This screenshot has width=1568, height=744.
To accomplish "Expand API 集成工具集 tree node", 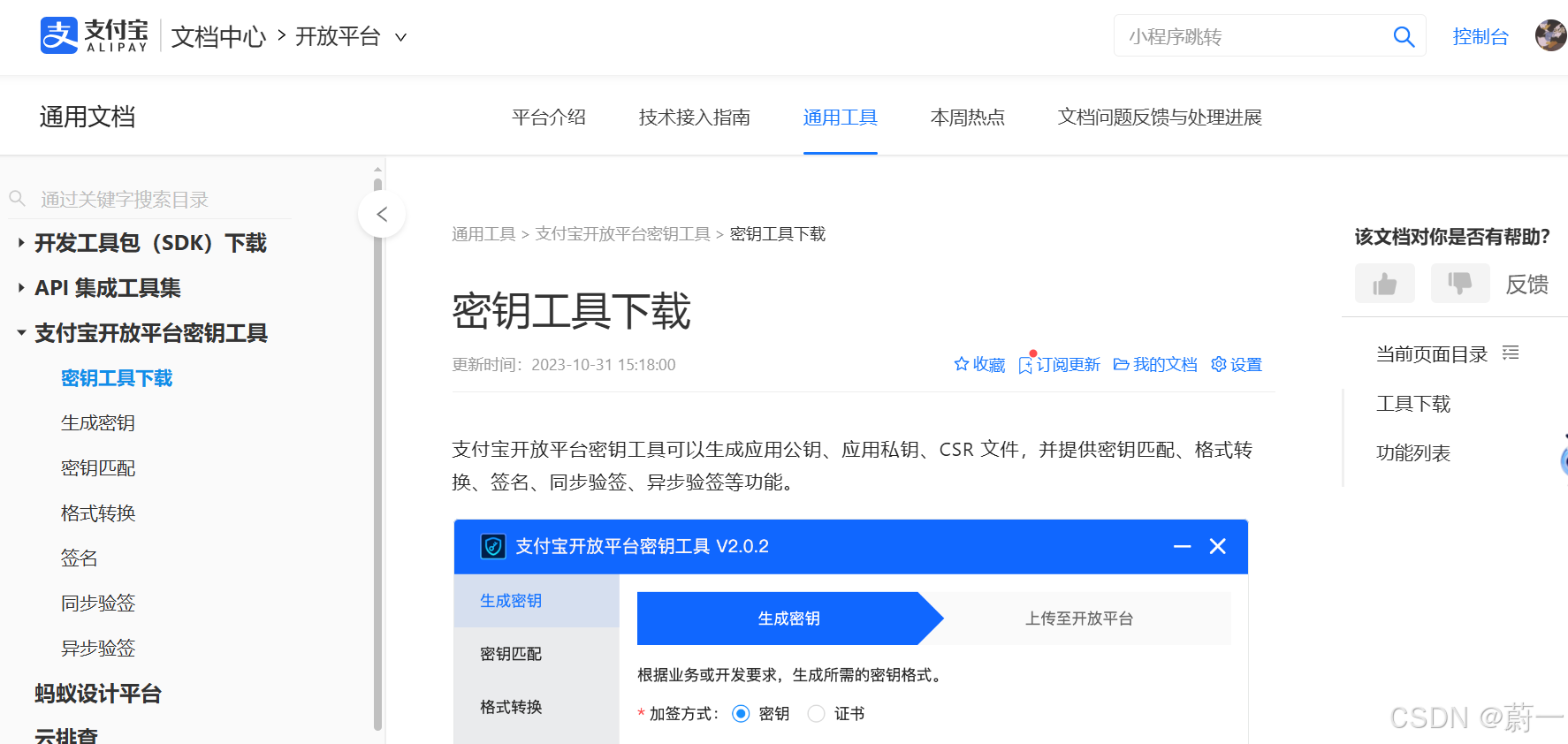I will point(21,287).
